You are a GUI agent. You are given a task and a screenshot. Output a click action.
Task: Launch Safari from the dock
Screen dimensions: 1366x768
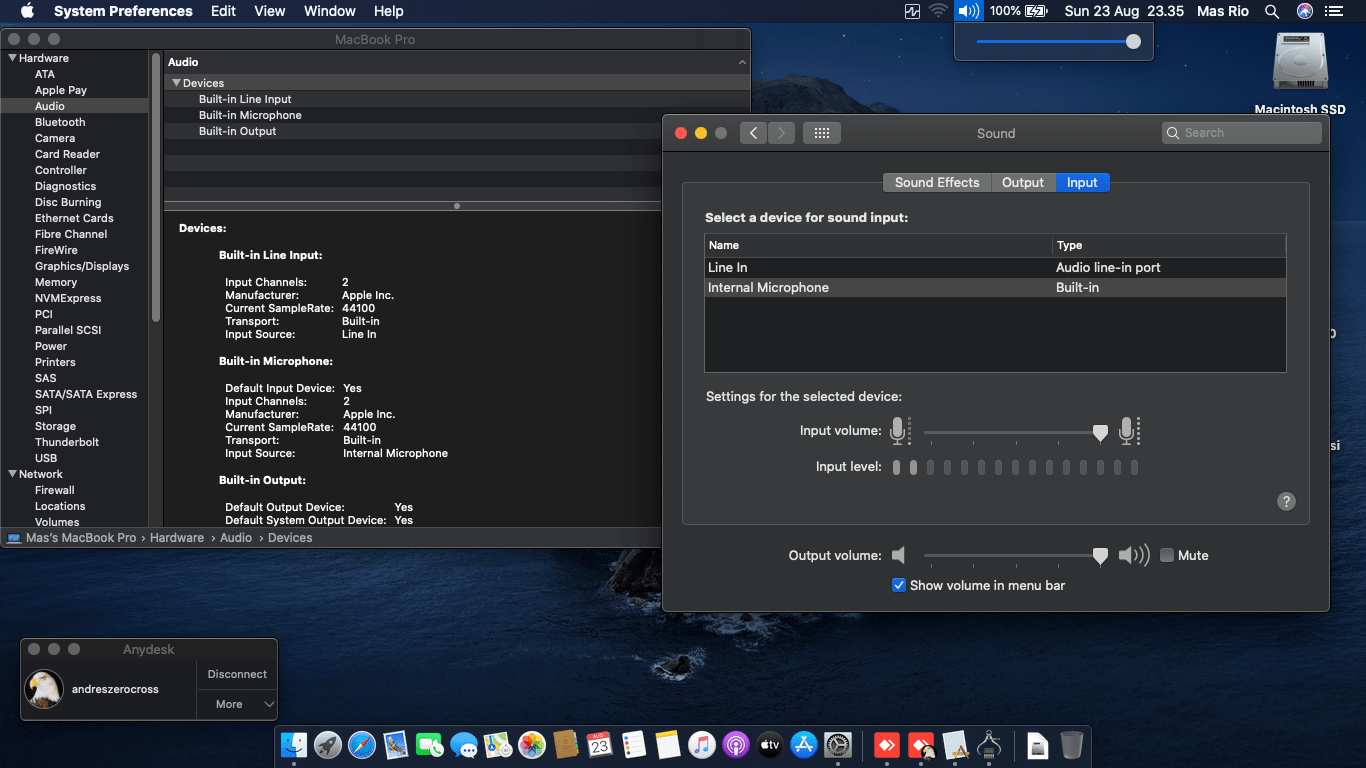coord(361,745)
